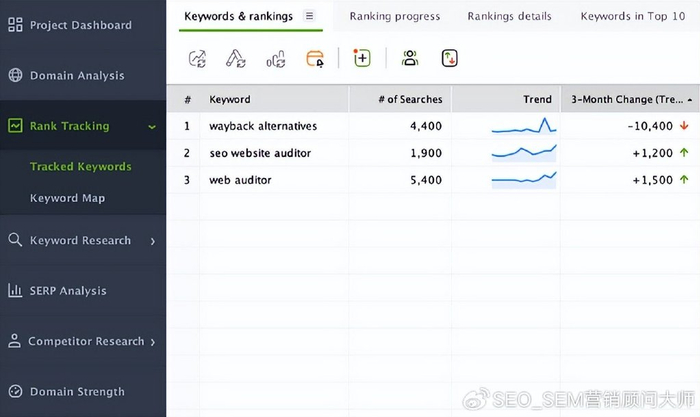Expand the Keyword Research section arrow
The image size is (700, 417).
pyautogui.click(x=152, y=241)
